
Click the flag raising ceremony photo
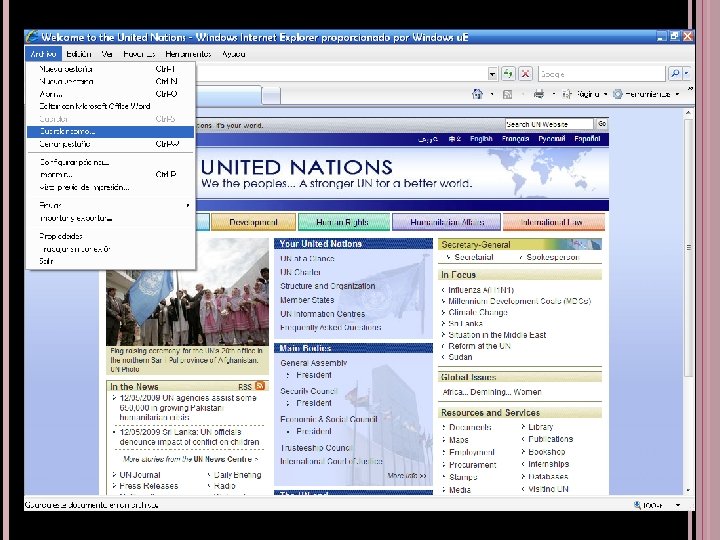(x=187, y=292)
